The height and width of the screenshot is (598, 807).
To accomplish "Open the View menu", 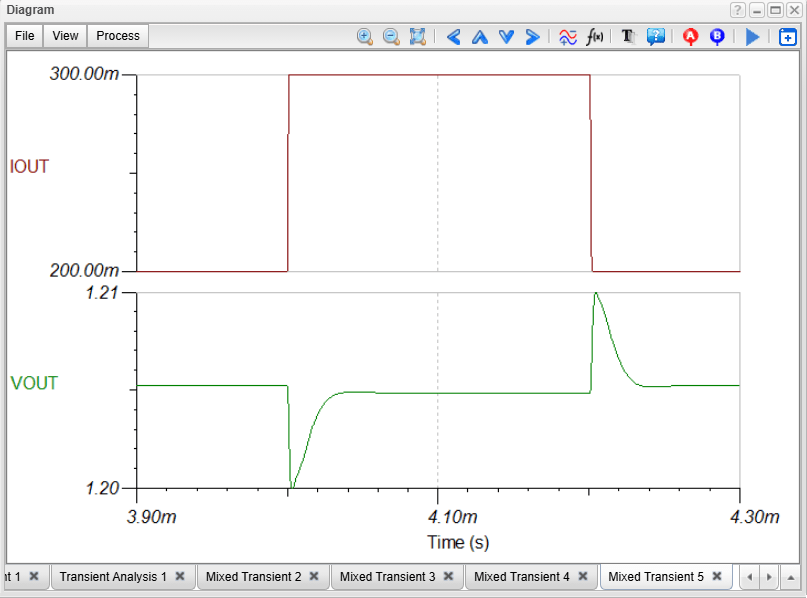I will tap(65, 36).
